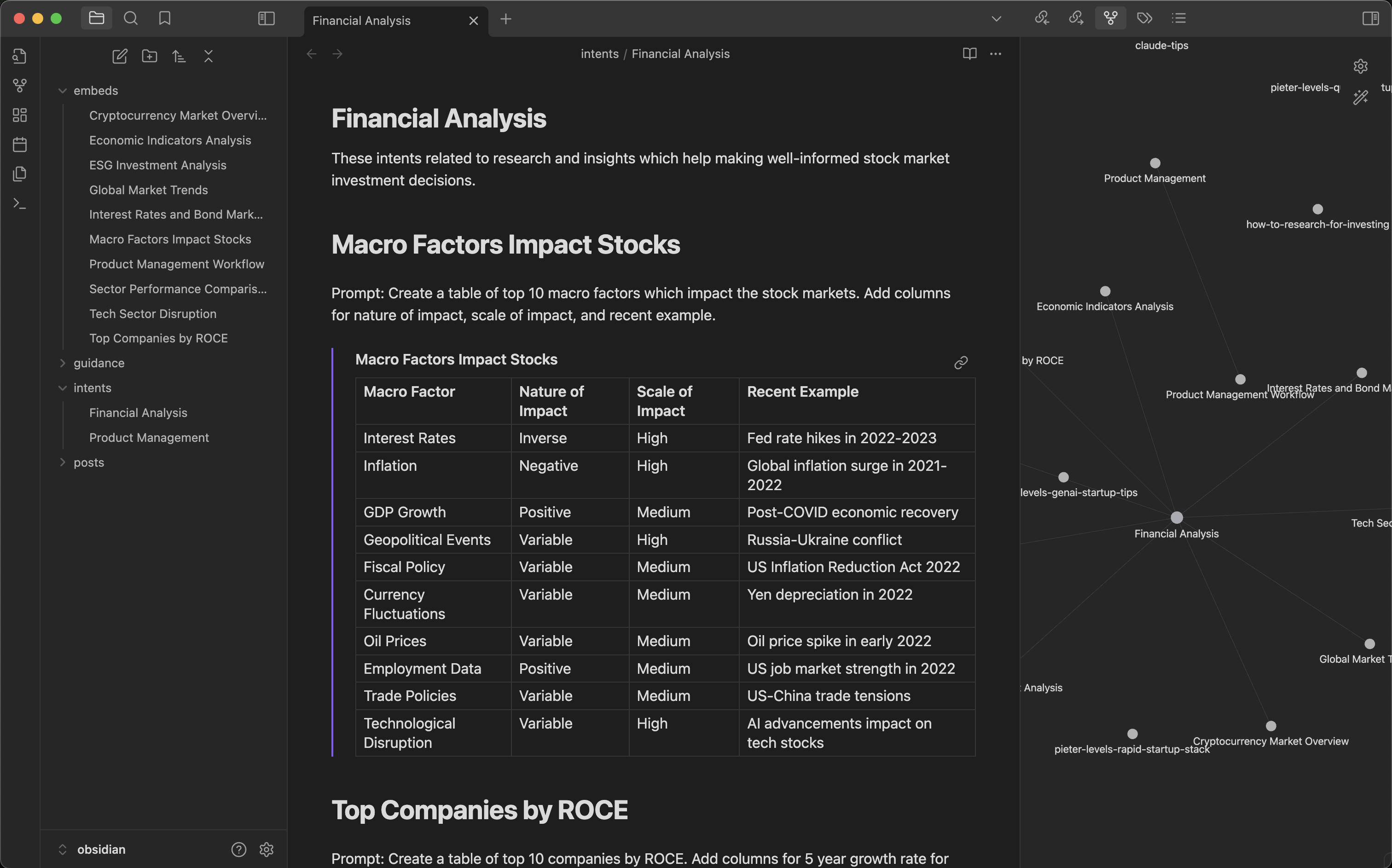The width and height of the screenshot is (1392, 868).
Task: Open the terminal from the left ribbon
Action: (19, 203)
